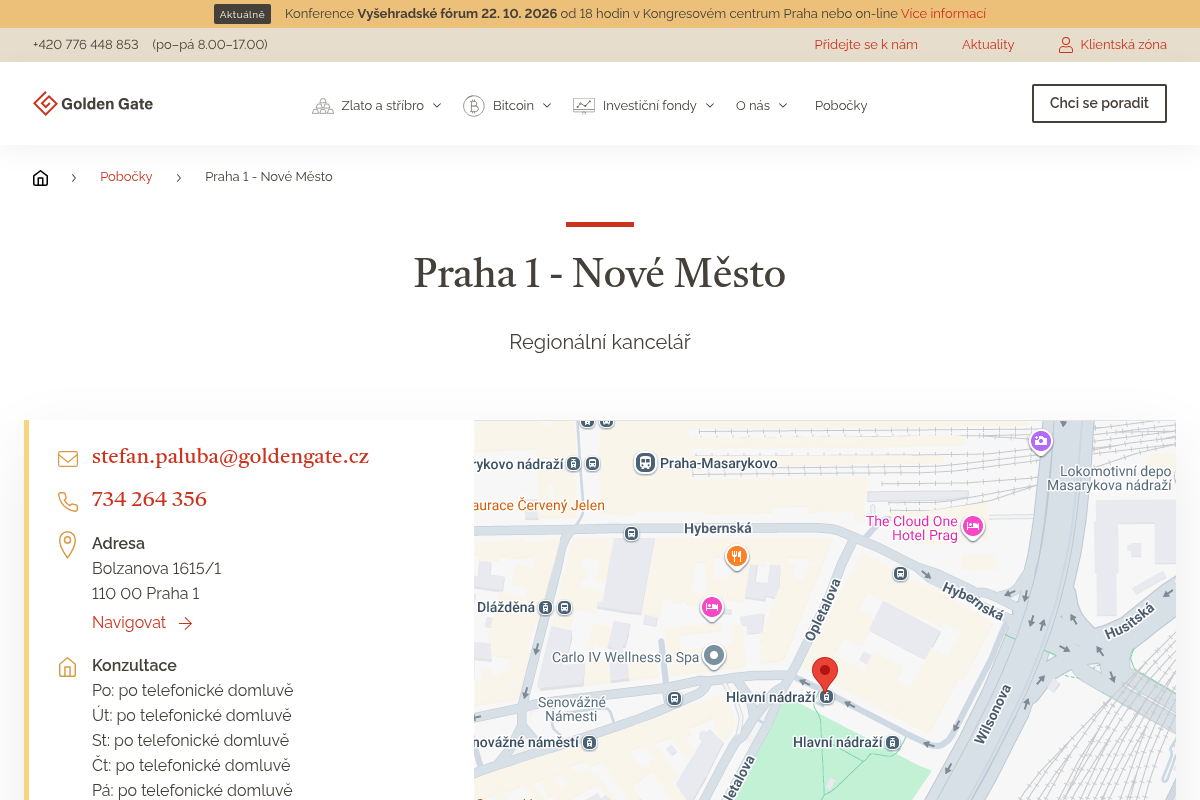The image size is (1200, 800).
Task: Click the arrow icon next to Navigovat
Action: 185,623
